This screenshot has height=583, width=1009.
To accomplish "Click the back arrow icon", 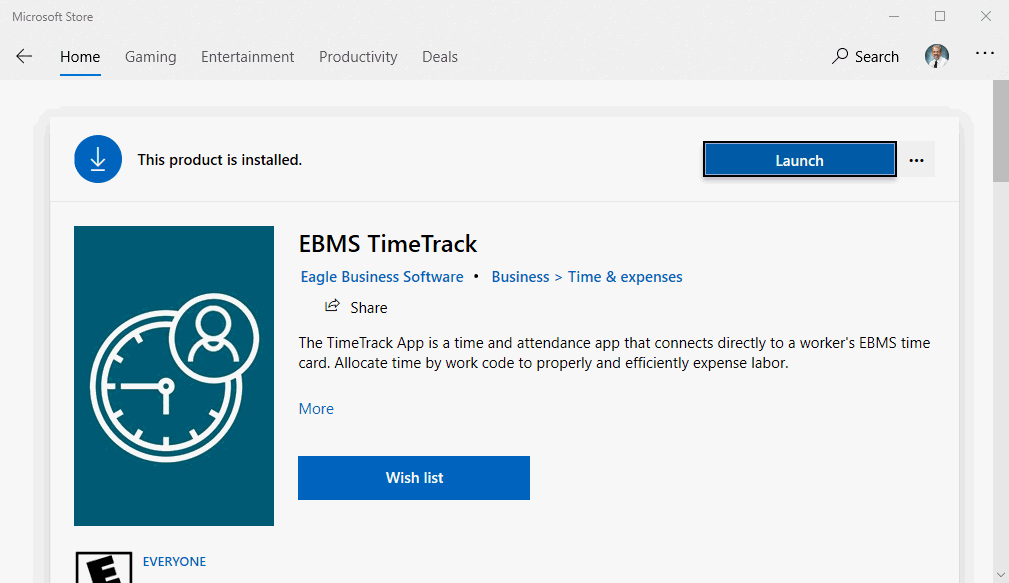I will tap(24, 57).
